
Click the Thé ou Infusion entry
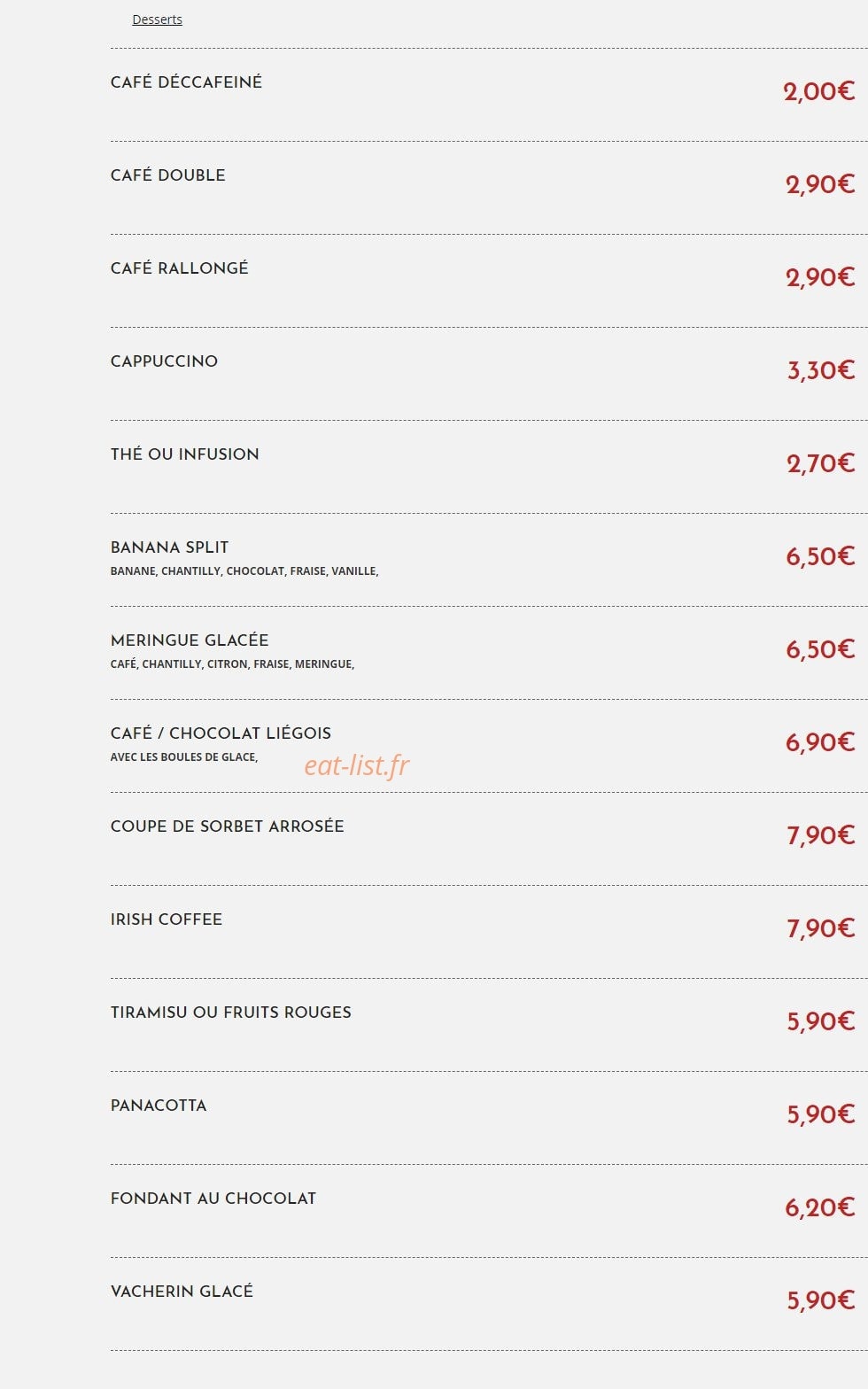[x=185, y=454]
